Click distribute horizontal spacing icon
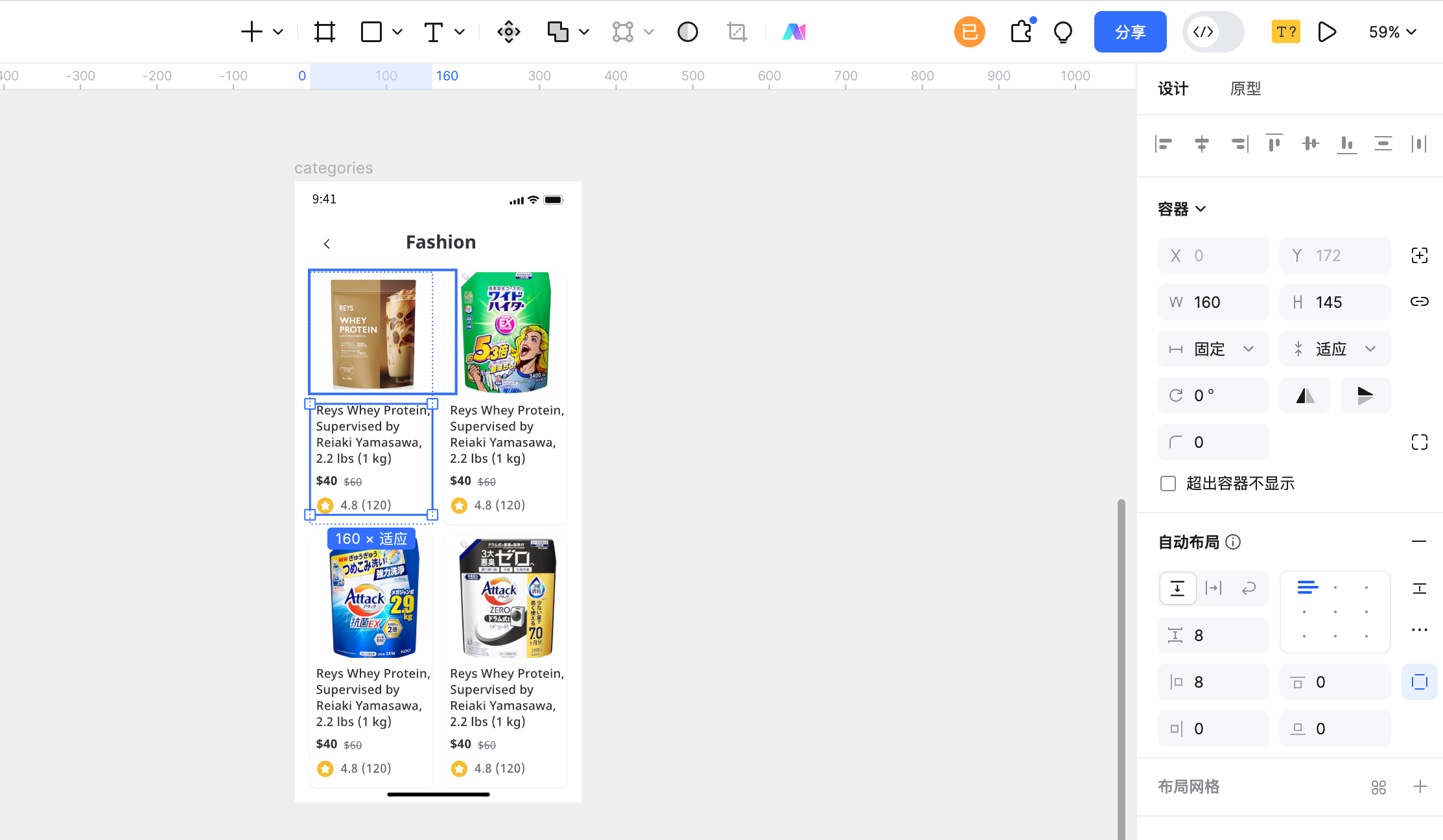Viewport: 1443px width, 840px height. pyautogui.click(x=1420, y=144)
